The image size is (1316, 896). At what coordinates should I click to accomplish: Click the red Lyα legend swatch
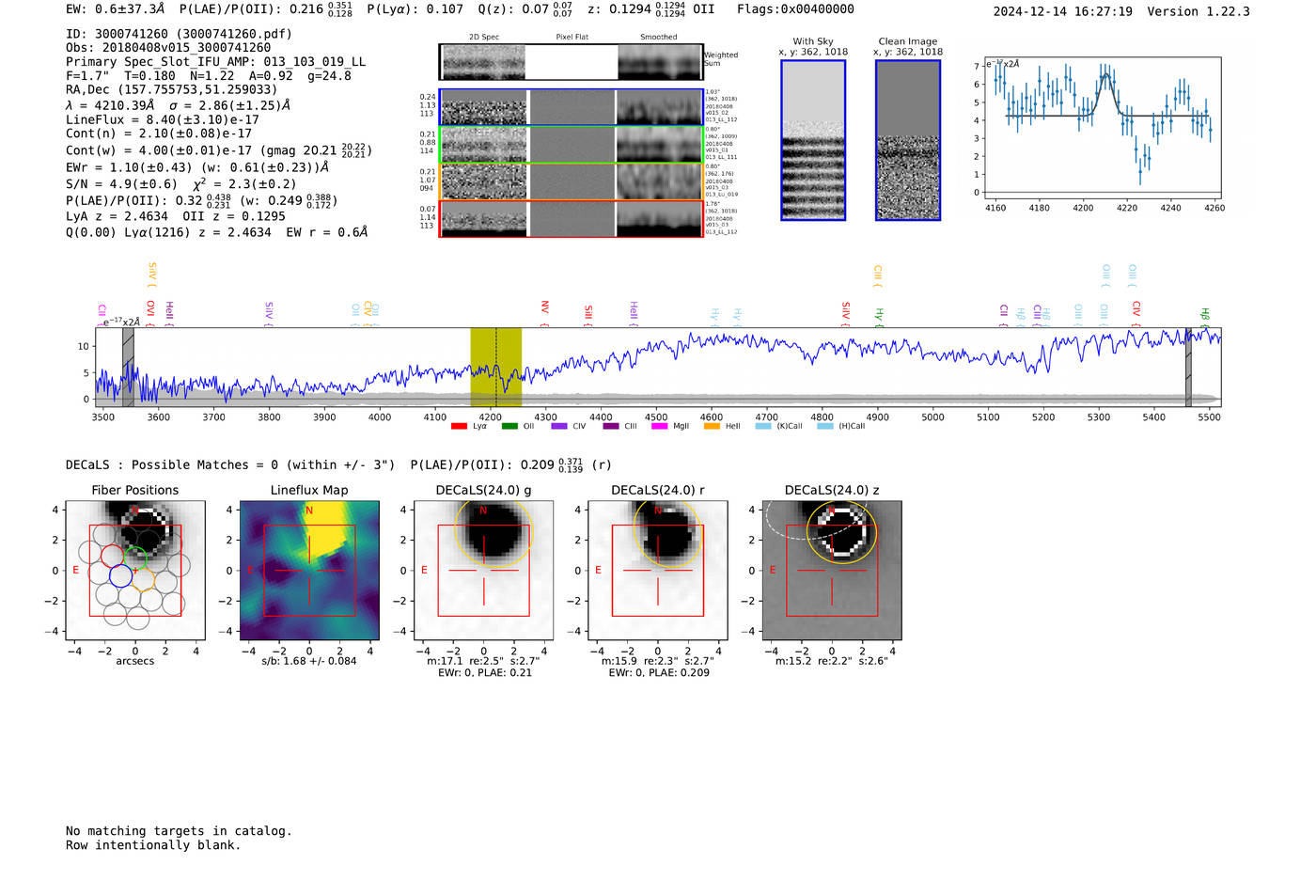[459, 426]
